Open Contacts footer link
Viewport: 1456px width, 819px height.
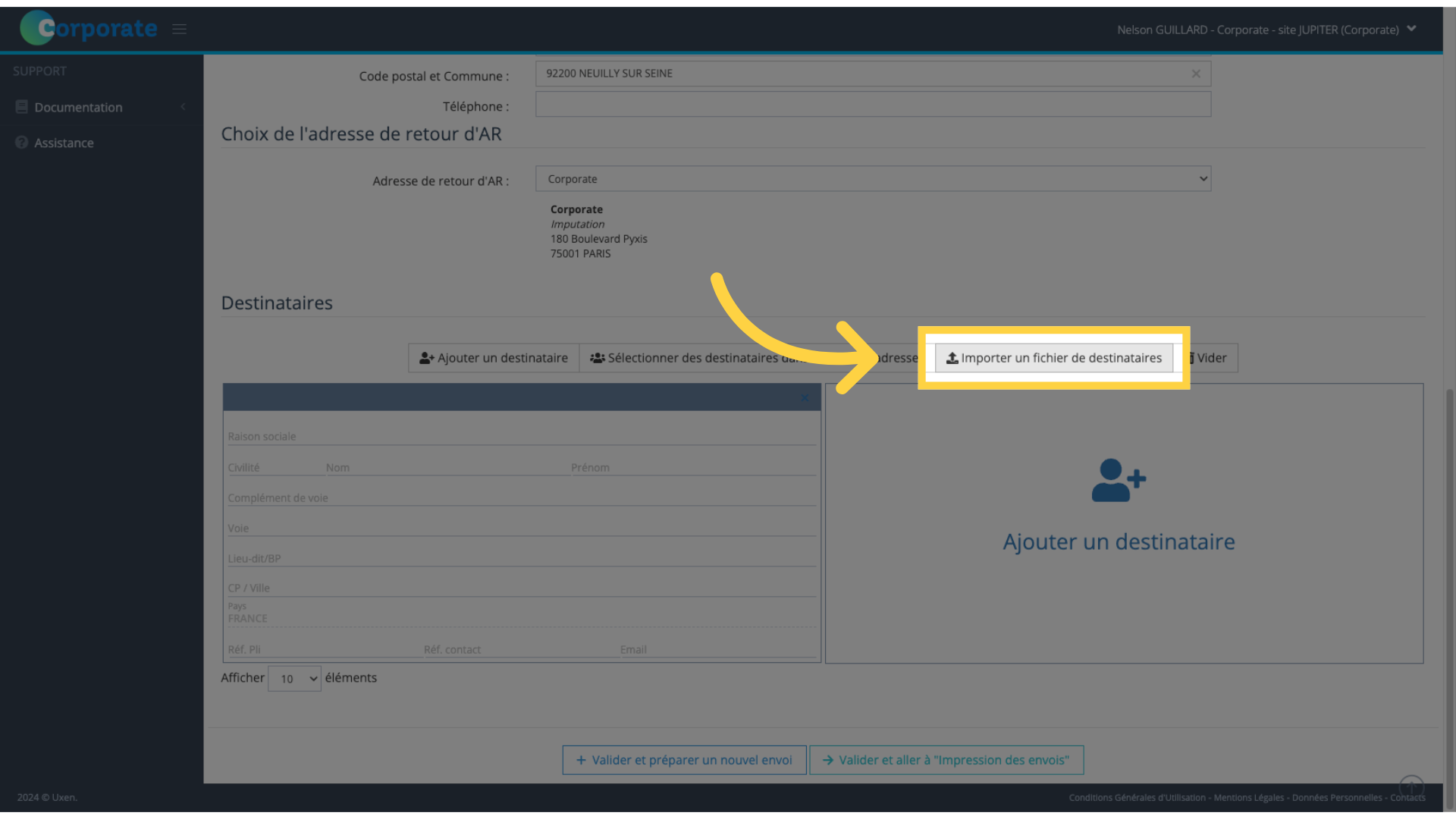point(1407,798)
